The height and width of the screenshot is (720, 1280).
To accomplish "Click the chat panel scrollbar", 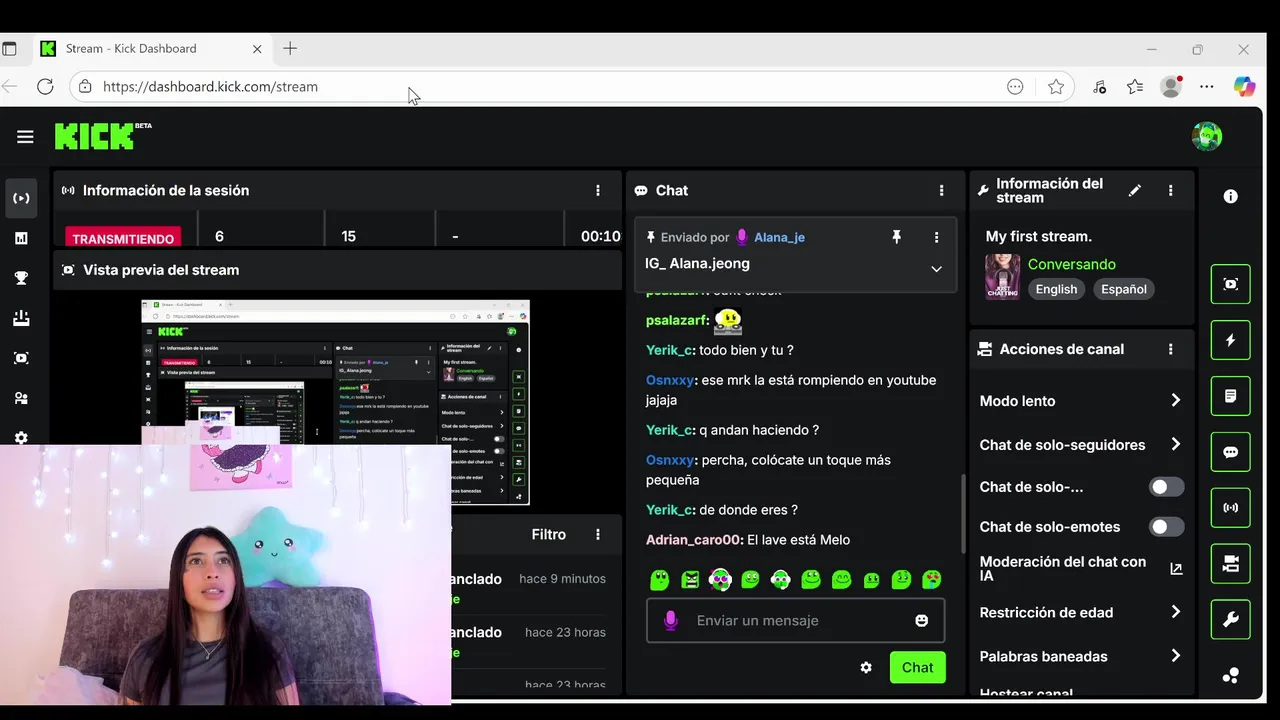I will click(964, 514).
